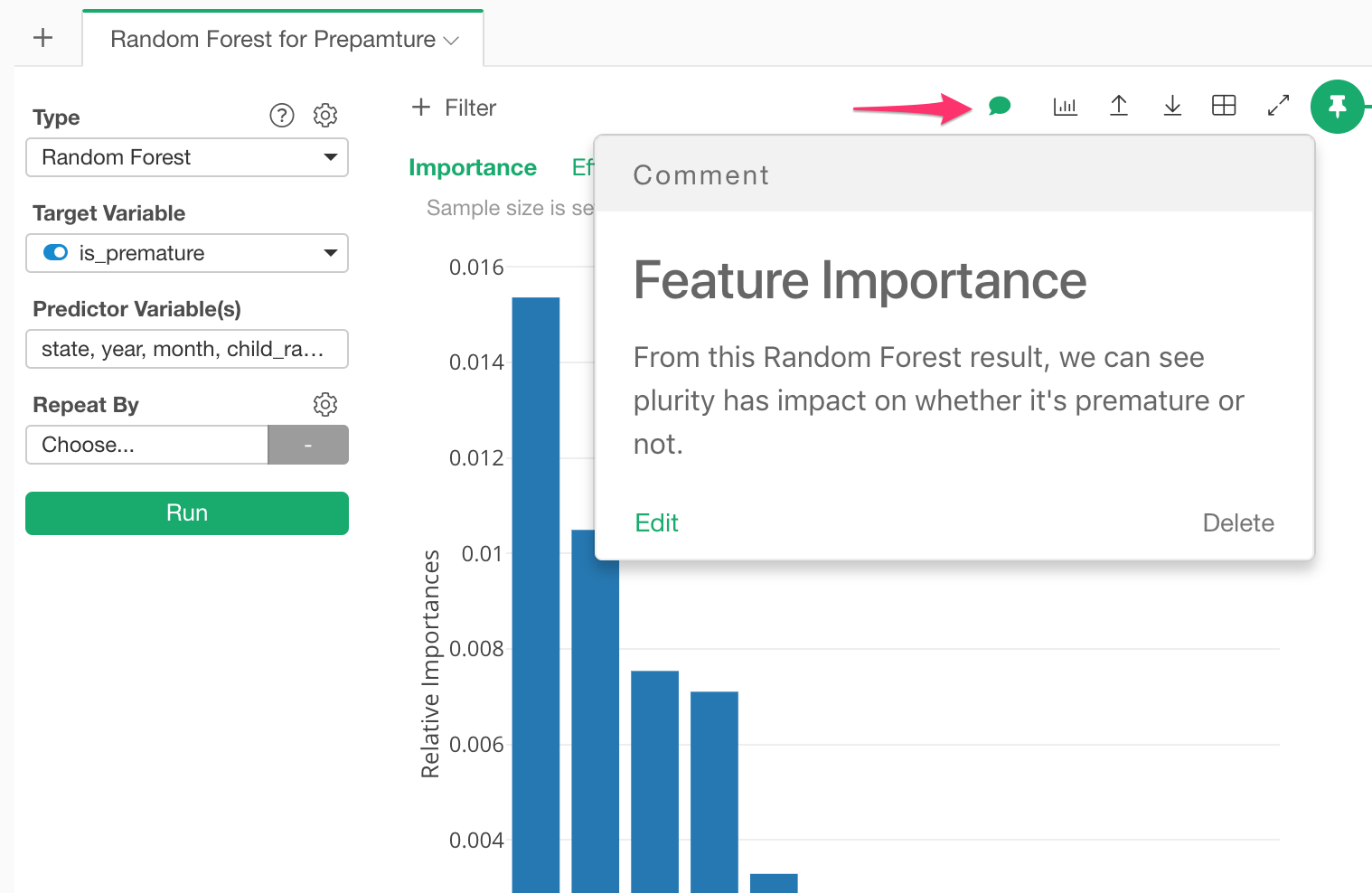Open the Type dropdown showing Random Forest

186,157
